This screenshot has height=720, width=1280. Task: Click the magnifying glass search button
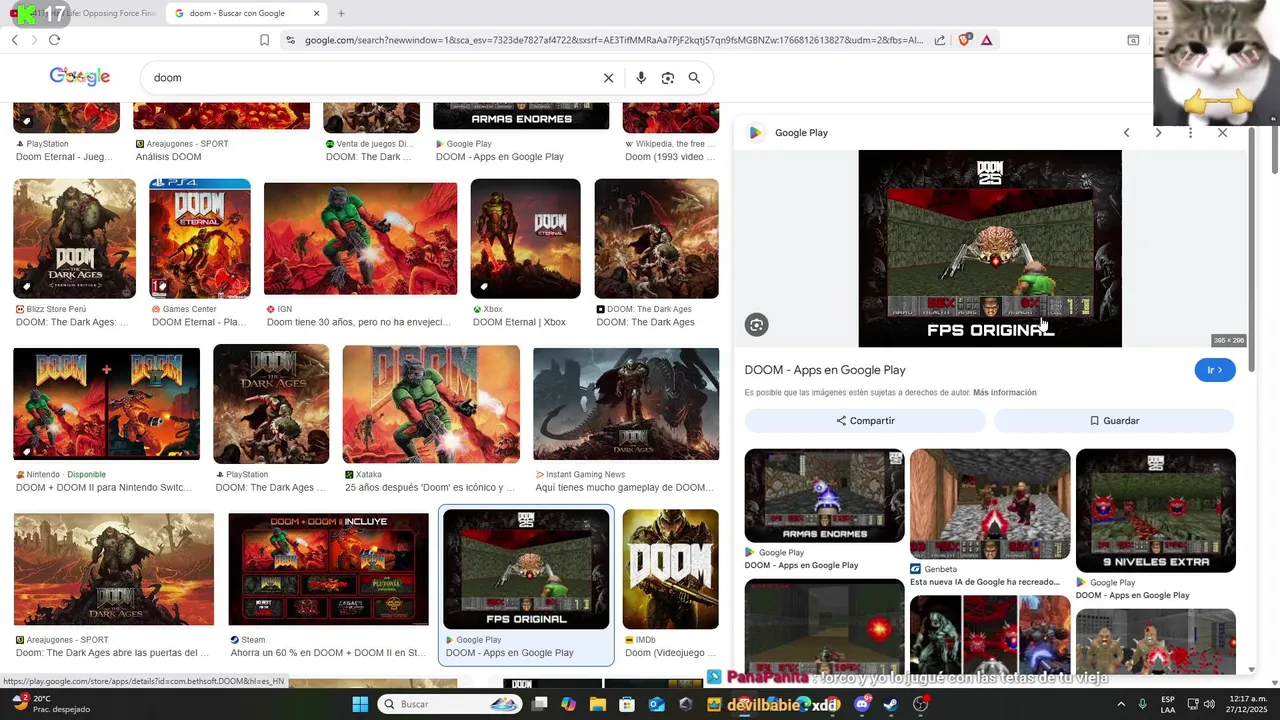click(694, 78)
